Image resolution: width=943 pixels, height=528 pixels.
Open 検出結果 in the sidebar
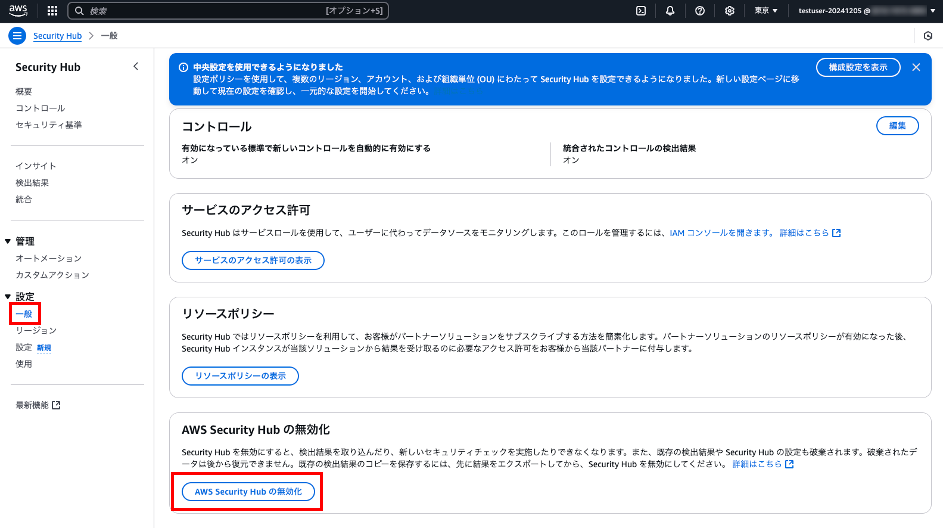coord(32,183)
